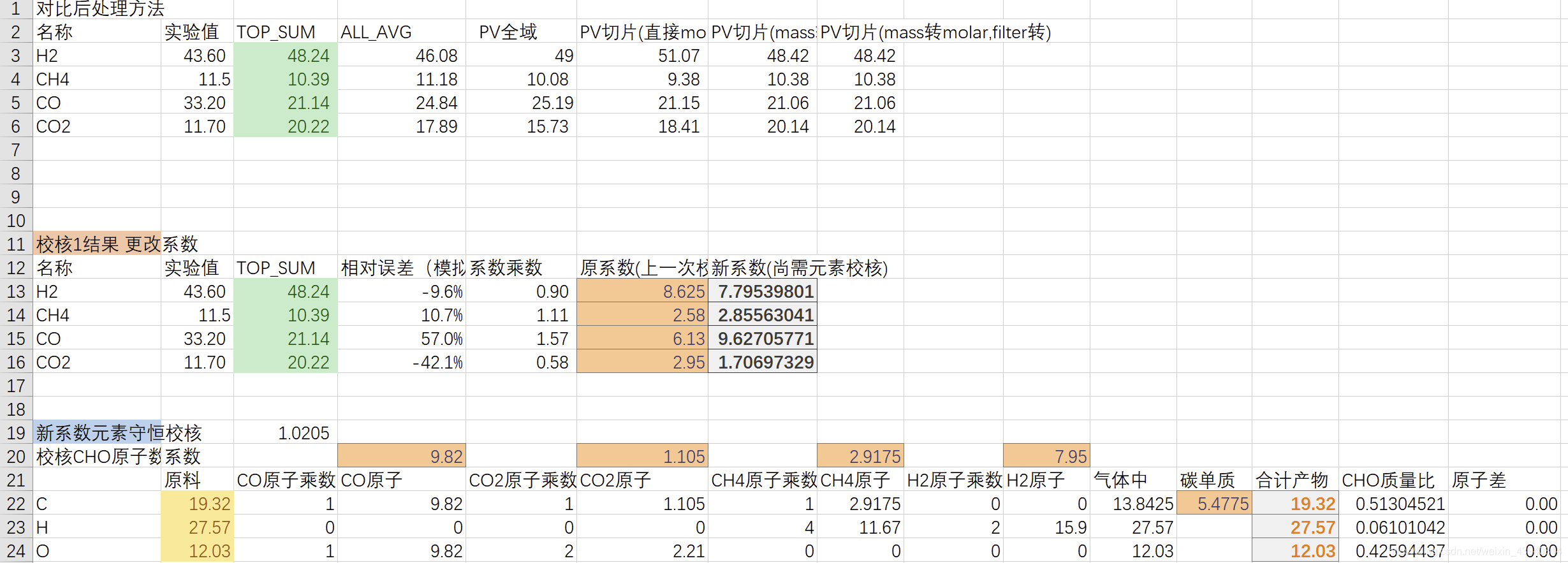Click cell with title 对比后处理方法

[97, 9]
